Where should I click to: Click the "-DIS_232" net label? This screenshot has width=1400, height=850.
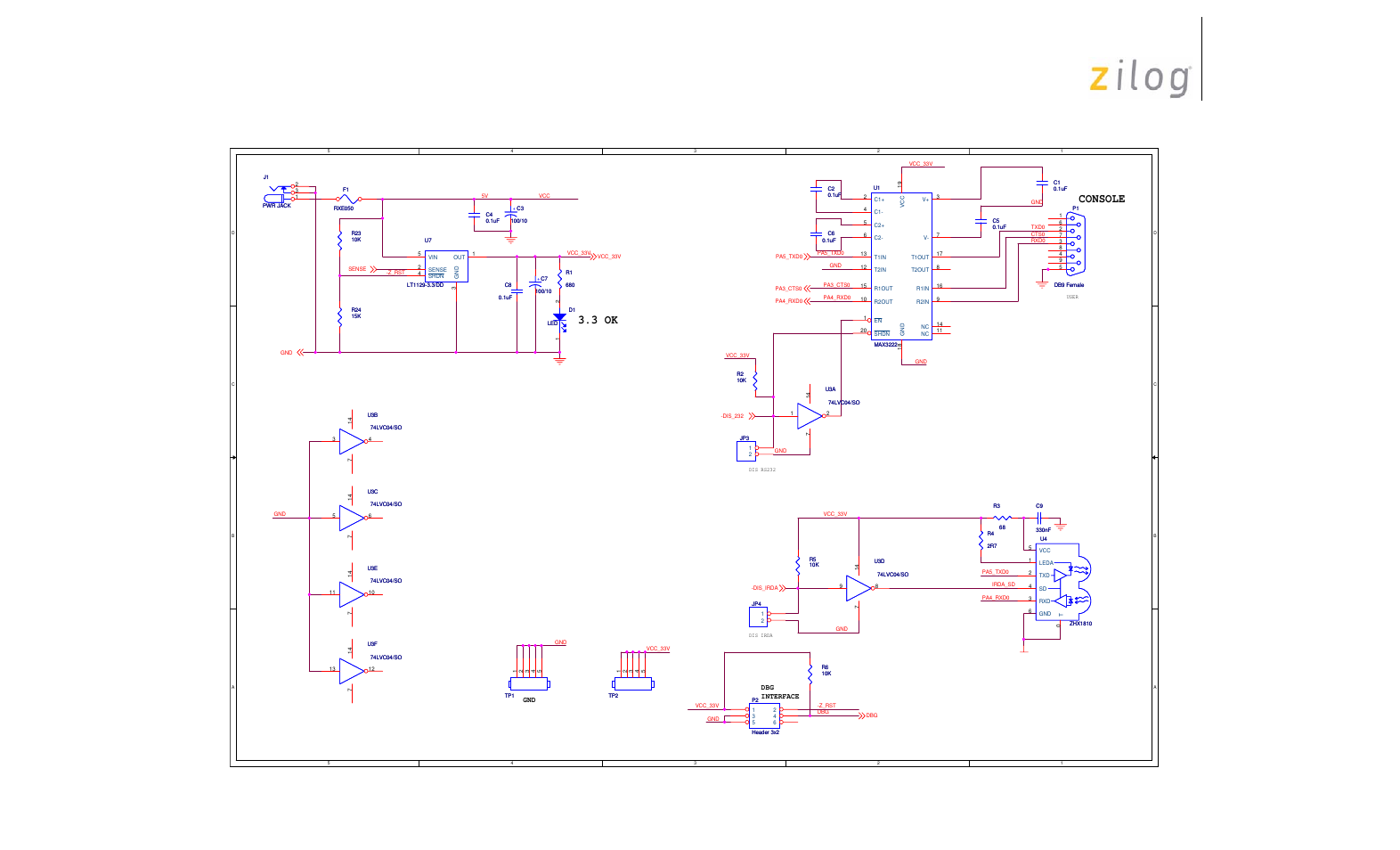pyautogui.click(x=733, y=416)
